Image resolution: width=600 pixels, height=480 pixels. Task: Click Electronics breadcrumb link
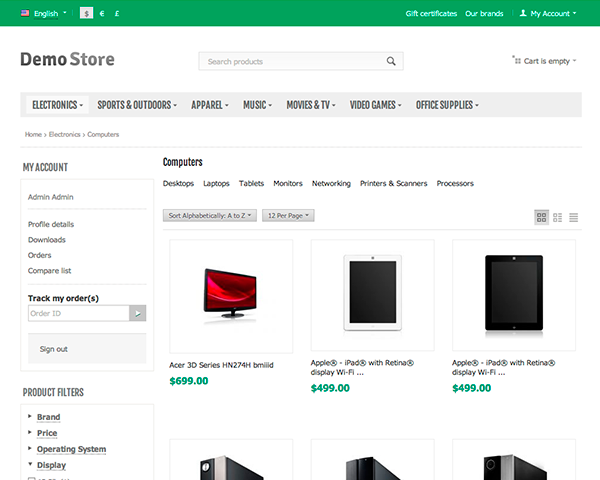coord(65,134)
